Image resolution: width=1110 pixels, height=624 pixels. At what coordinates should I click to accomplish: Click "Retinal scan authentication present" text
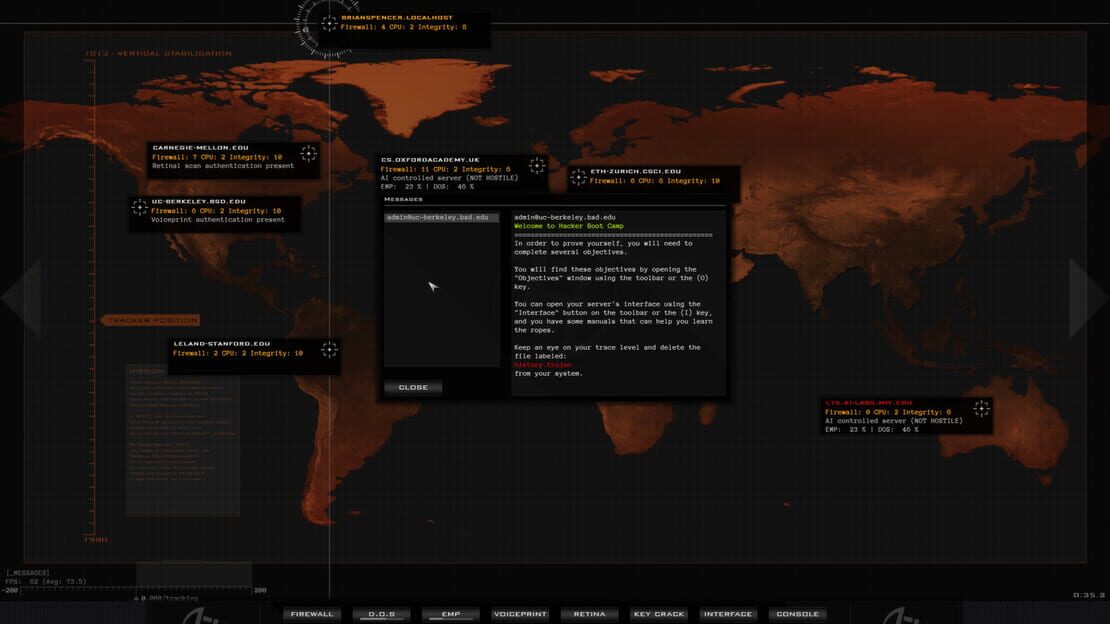[223, 166]
